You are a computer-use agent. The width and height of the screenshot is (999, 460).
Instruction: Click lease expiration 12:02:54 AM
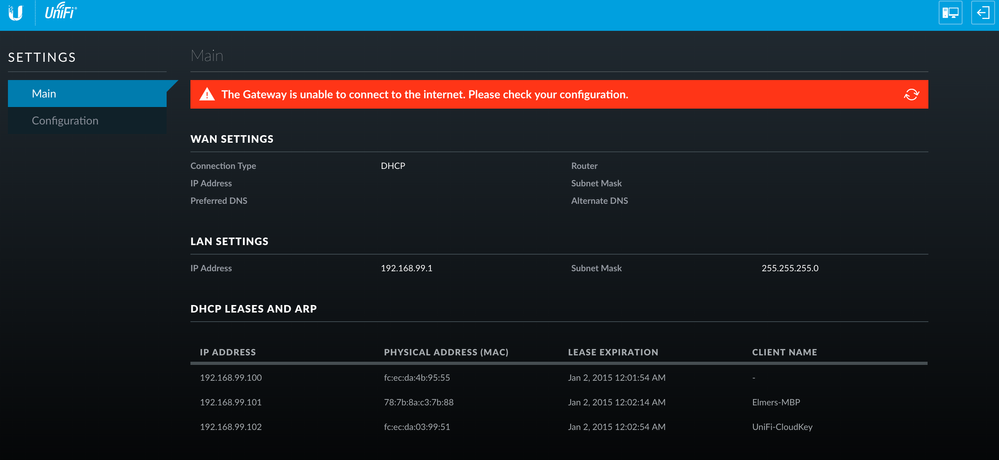click(617, 427)
